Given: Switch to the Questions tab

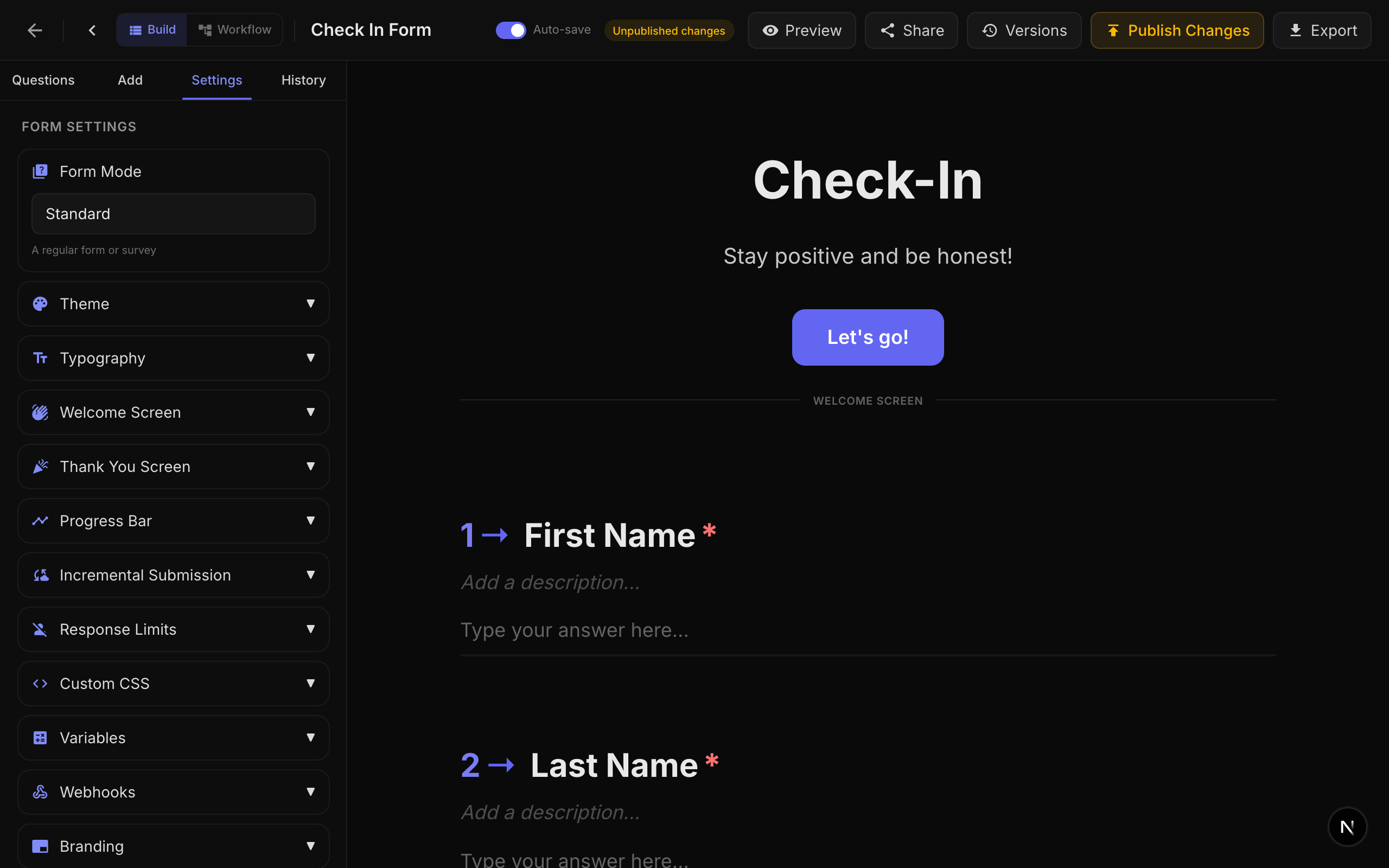Looking at the screenshot, I should point(43,80).
